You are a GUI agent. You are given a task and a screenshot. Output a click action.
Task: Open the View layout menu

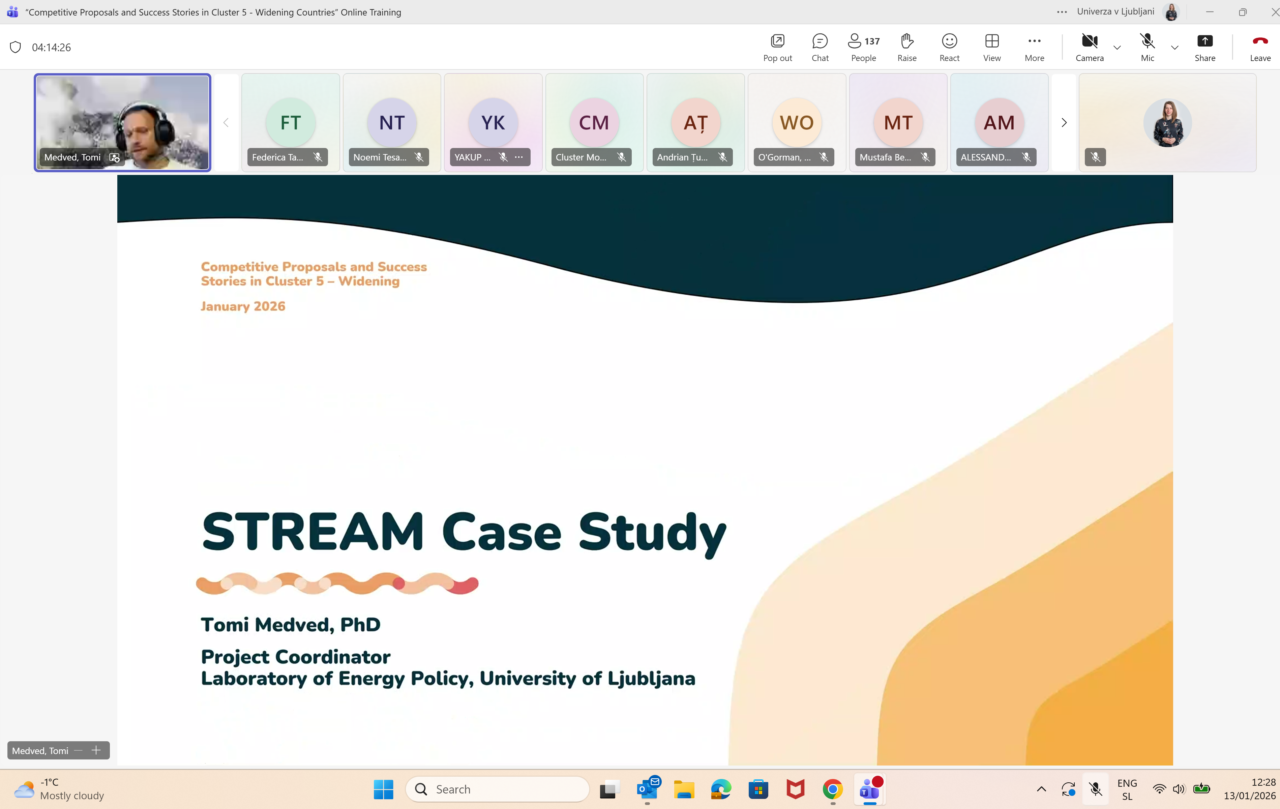(991, 46)
